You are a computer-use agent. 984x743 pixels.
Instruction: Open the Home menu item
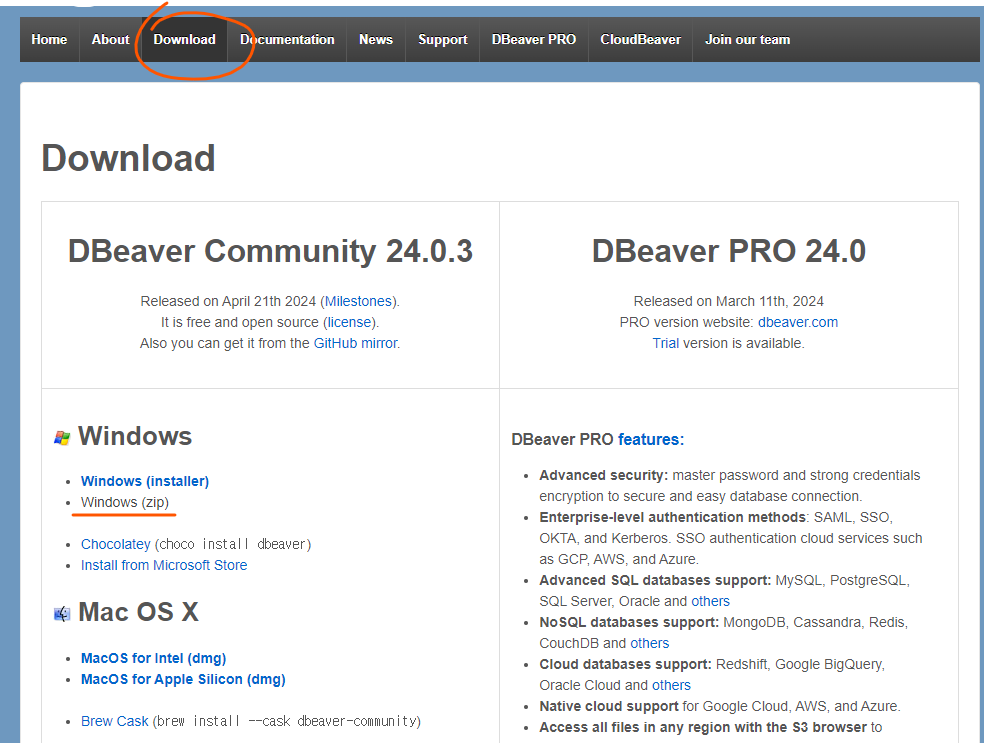point(49,40)
